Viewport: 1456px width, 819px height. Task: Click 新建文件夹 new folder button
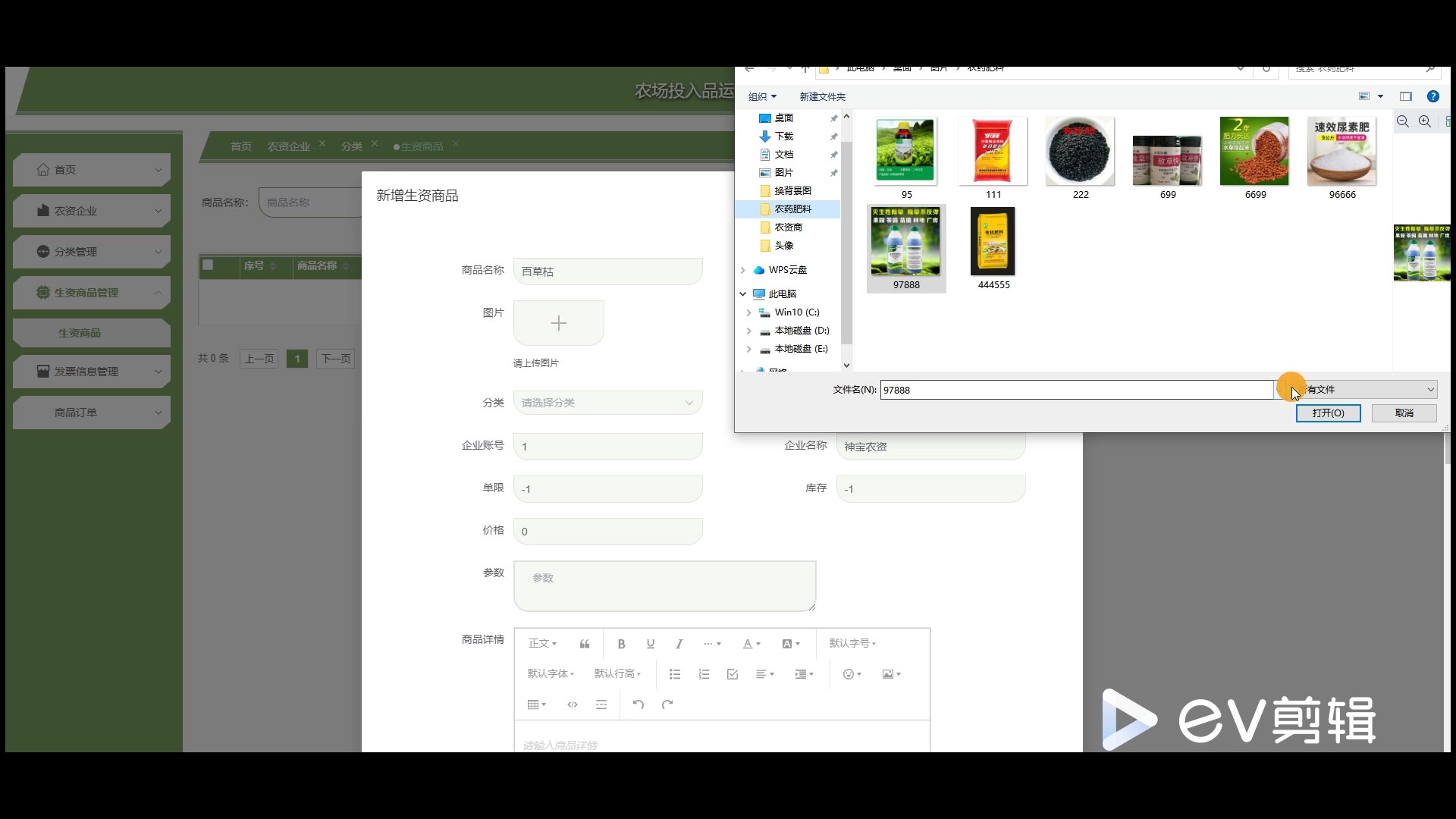822,96
